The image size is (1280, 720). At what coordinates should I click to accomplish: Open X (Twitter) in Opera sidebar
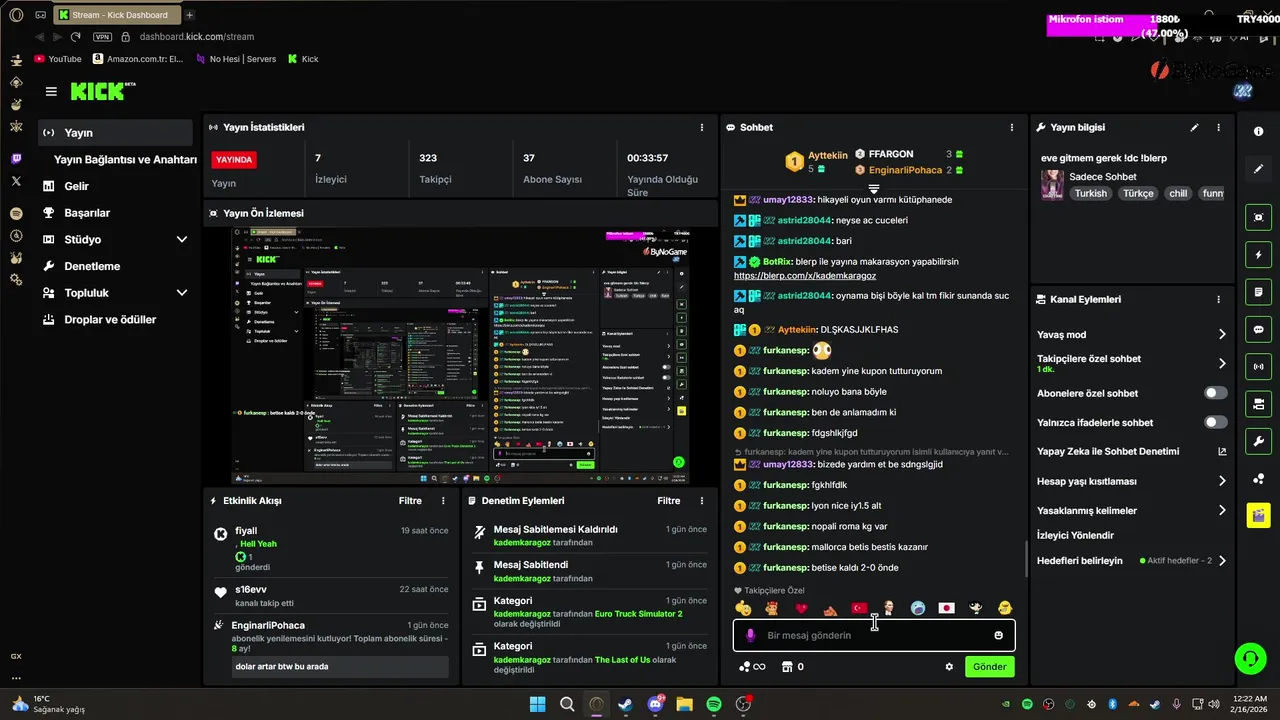pos(16,181)
